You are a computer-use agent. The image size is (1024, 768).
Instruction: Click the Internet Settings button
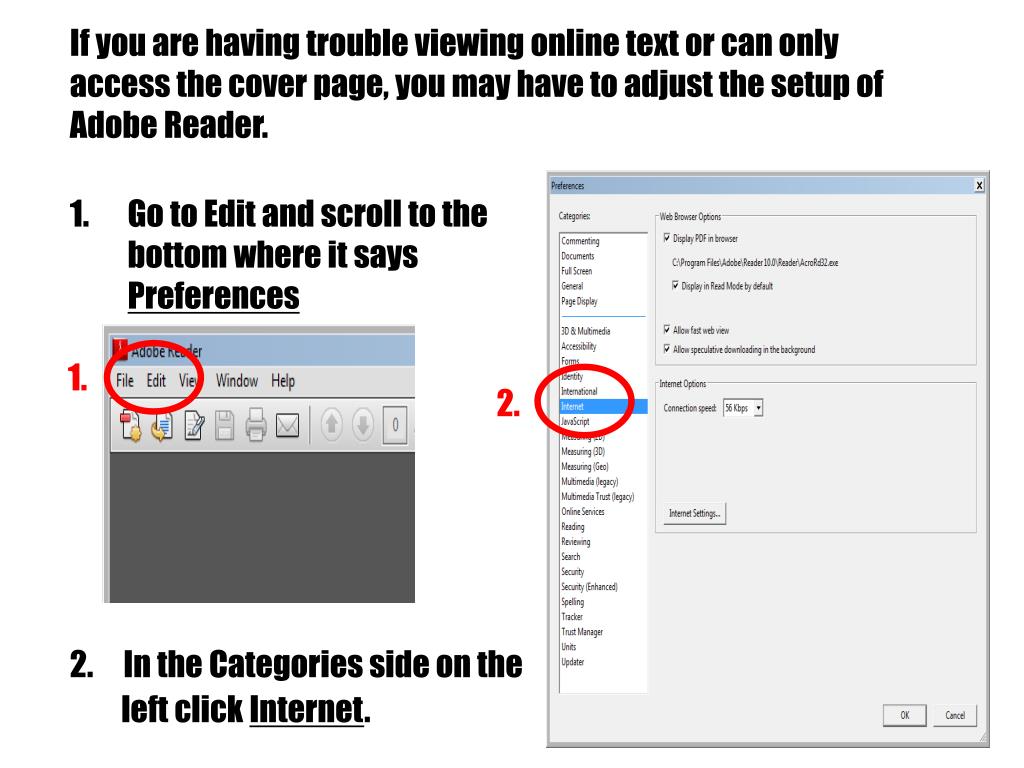coord(694,513)
